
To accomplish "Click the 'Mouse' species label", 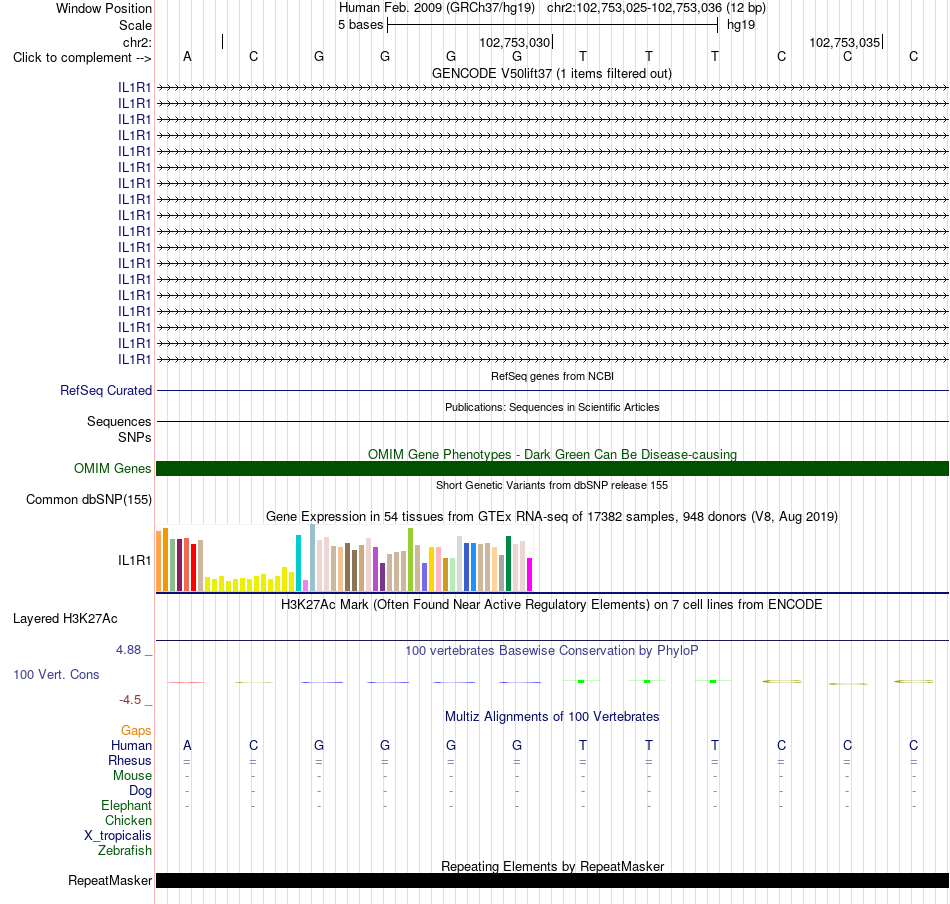I will 132,776.
